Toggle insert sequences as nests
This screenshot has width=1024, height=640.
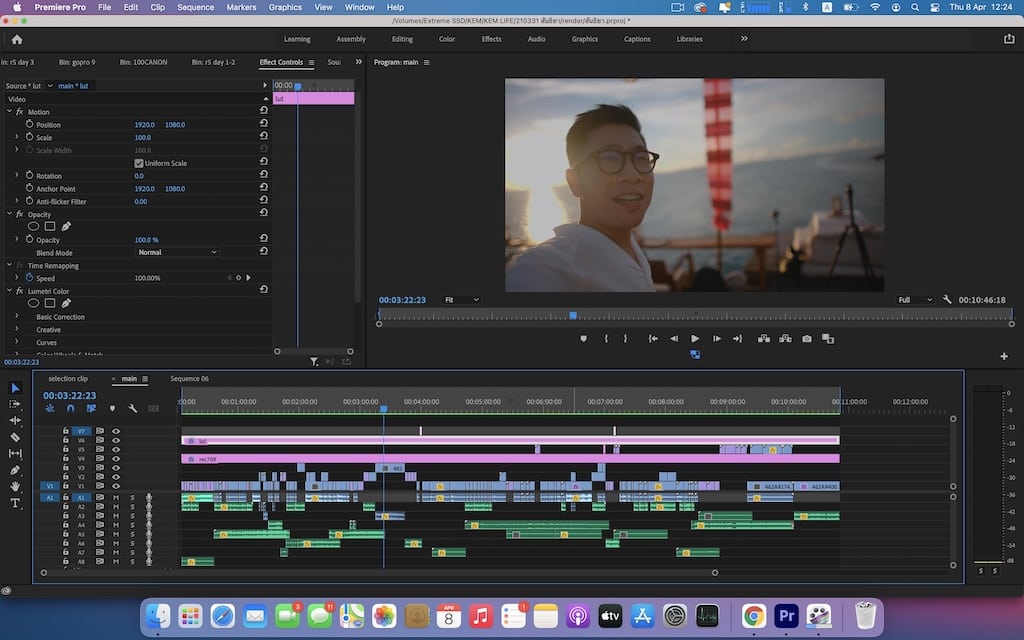(x=50, y=408)
